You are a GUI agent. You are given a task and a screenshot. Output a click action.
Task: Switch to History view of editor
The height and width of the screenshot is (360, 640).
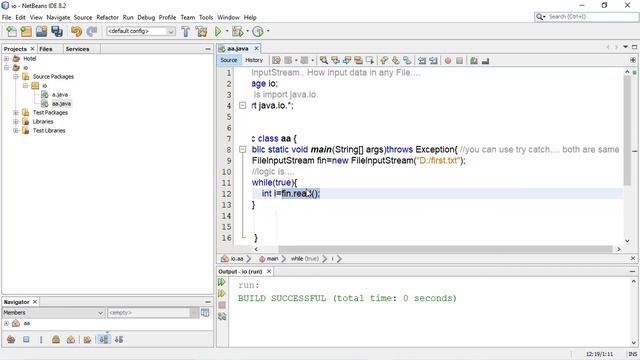[254, 60]
